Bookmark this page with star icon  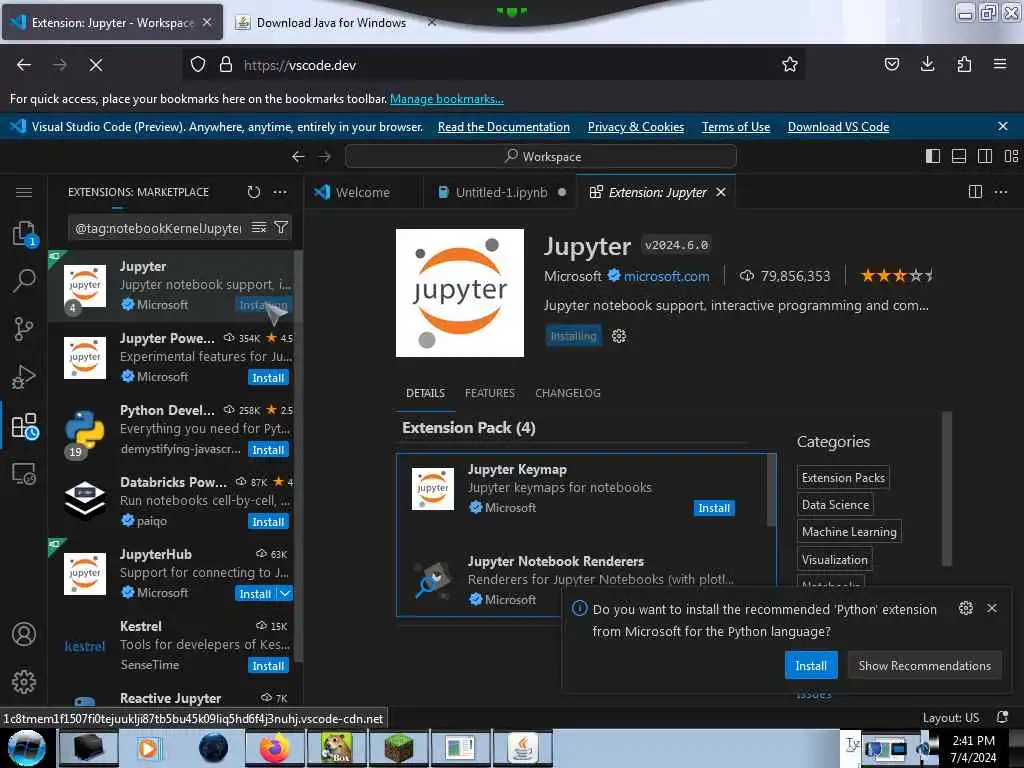[790, 64]
